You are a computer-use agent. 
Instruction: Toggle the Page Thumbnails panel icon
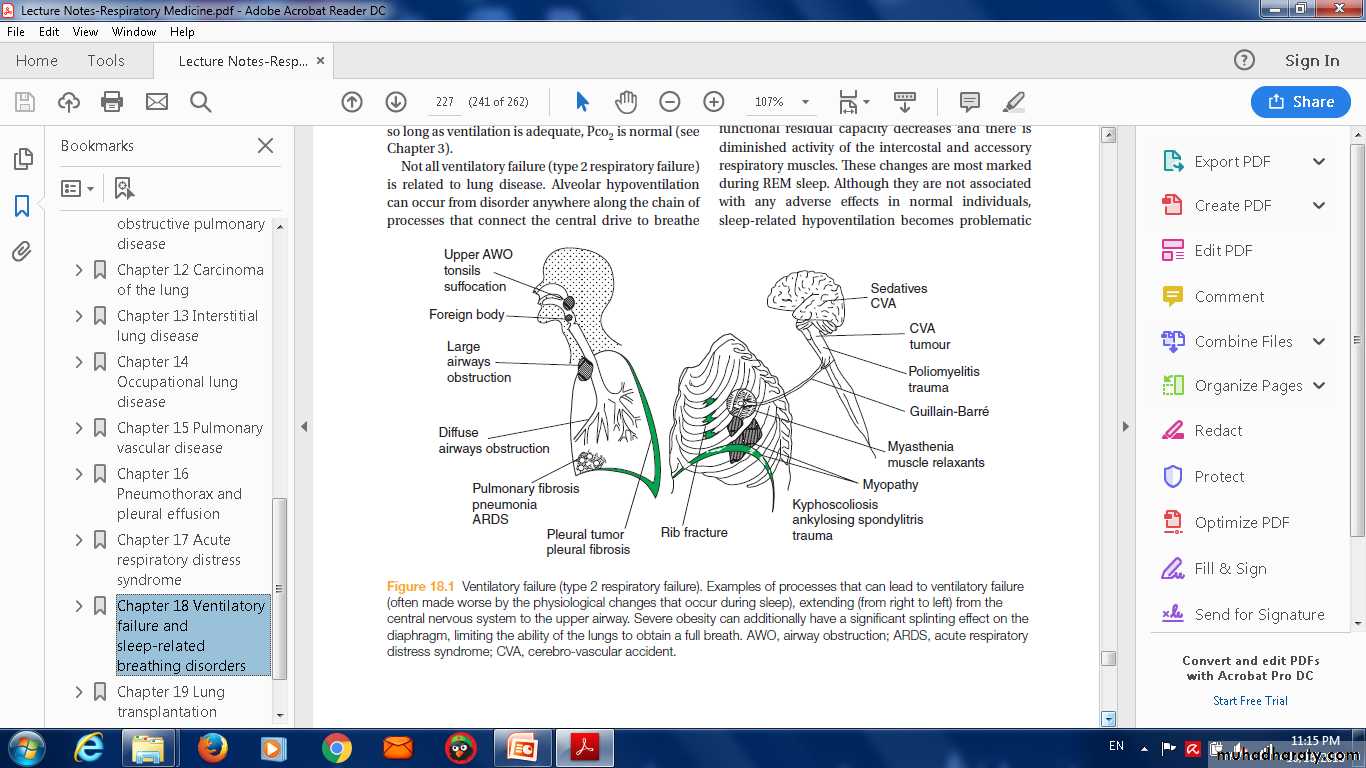(22, 159)
